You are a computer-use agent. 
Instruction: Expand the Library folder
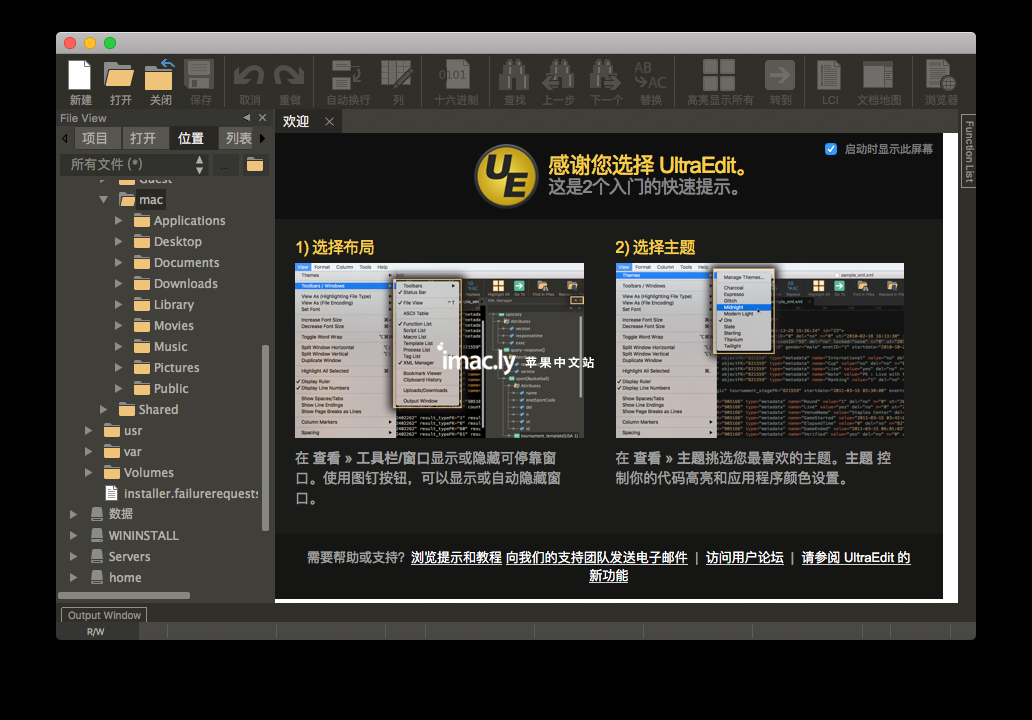pos(118,305)
